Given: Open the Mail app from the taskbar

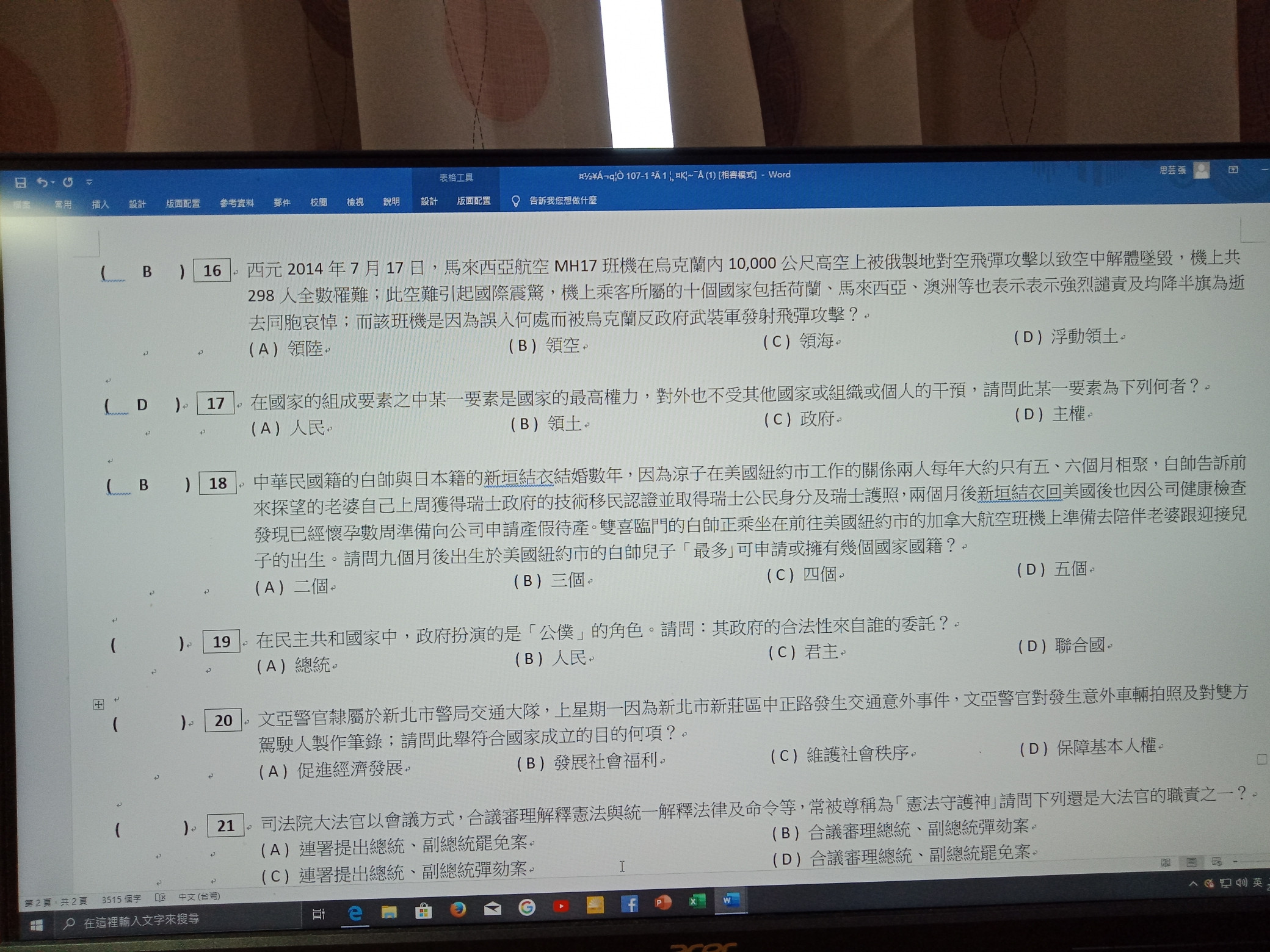Looking at the screenshot, I should coord(492,909).
